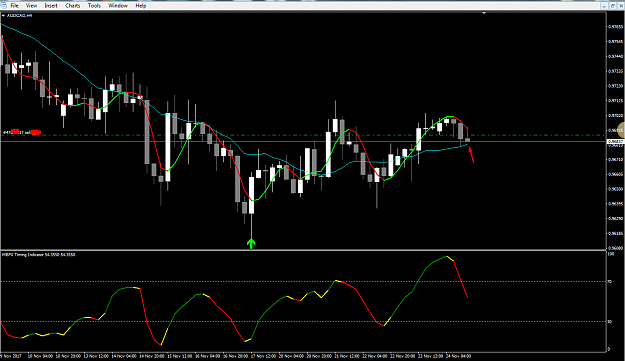The height and width of the screenshot is (361, 625).
Task: Minimize the chart window
Action: [x=605, y=6]
